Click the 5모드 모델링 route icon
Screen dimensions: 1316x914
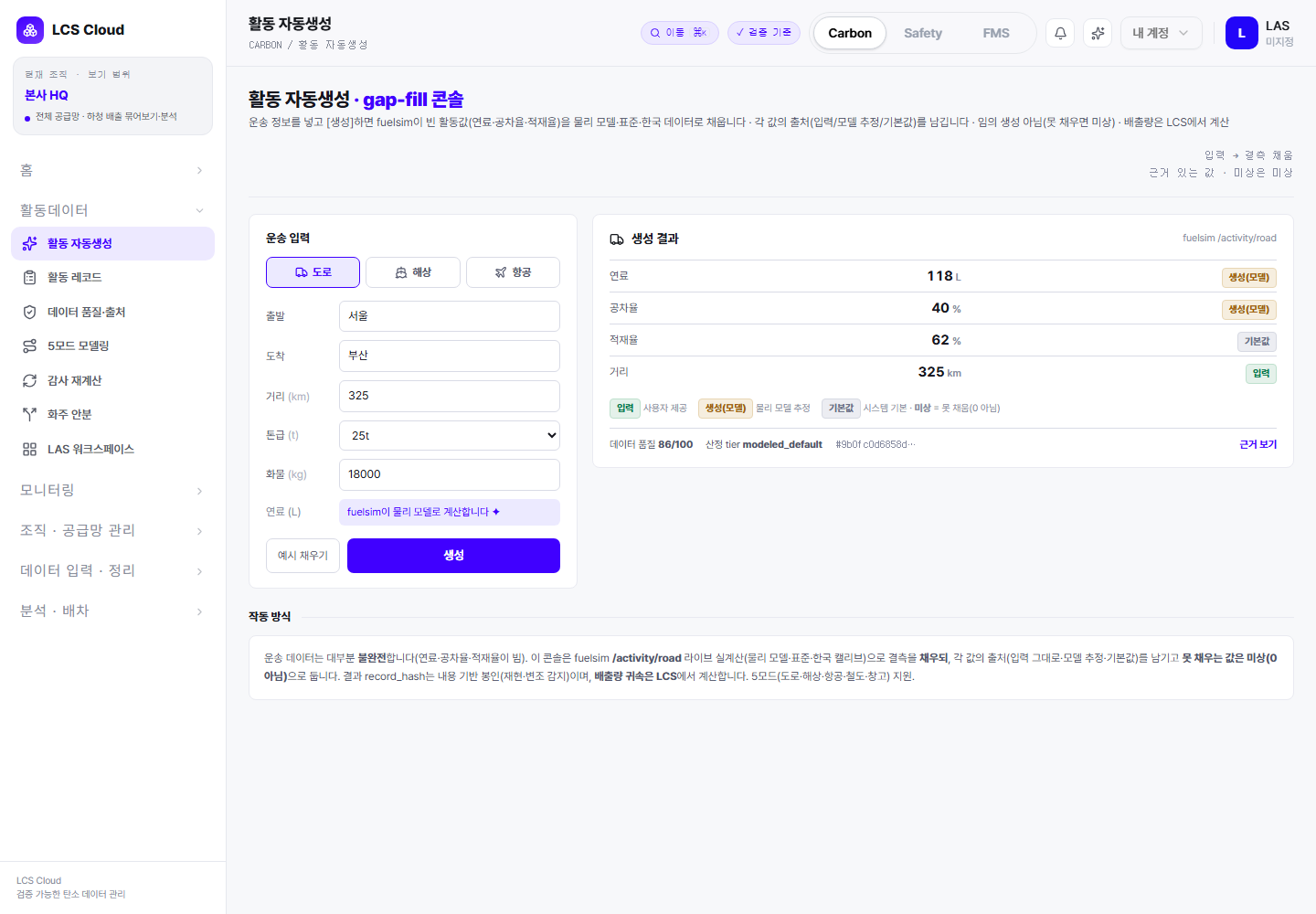(x=29, y=346)
